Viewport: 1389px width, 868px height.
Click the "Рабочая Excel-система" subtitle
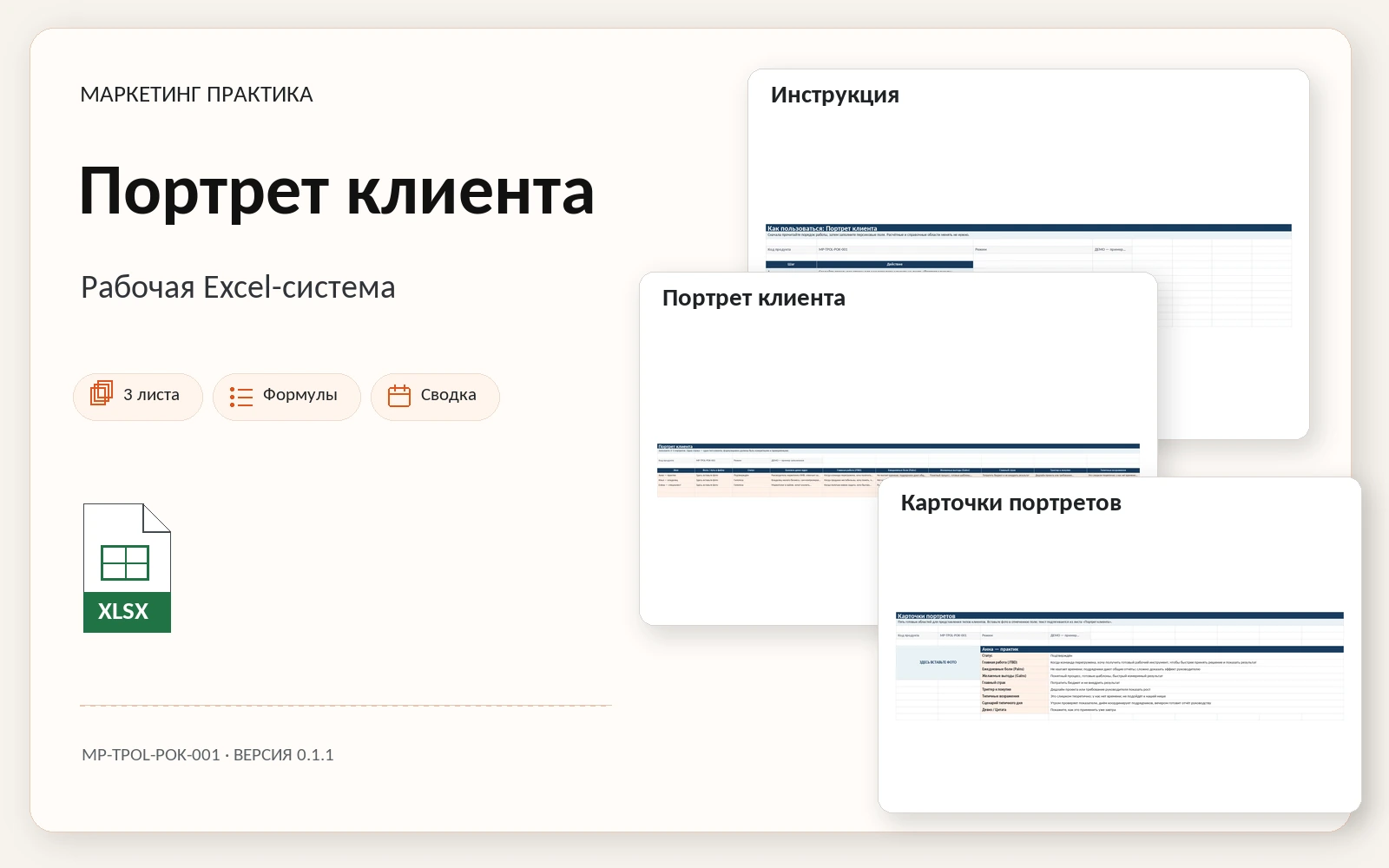[238, 287]
